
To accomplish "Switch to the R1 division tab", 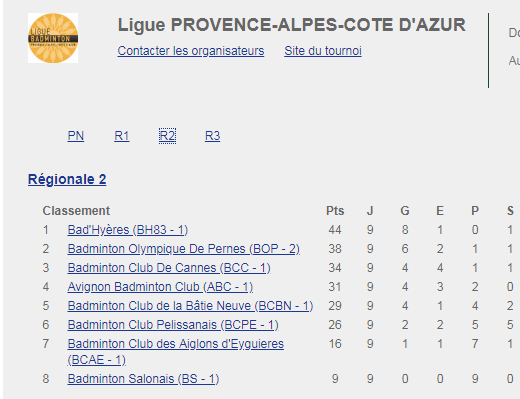I will pos(122,136).
